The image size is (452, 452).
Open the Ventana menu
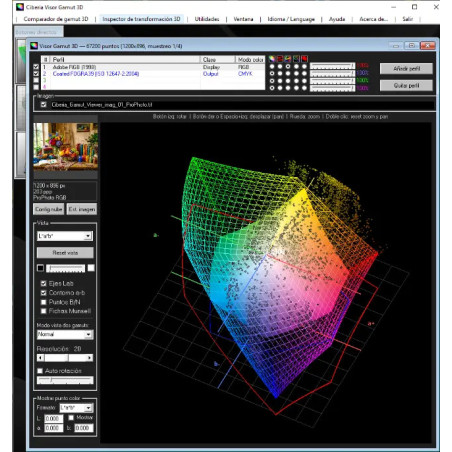[x=243, y=19]
